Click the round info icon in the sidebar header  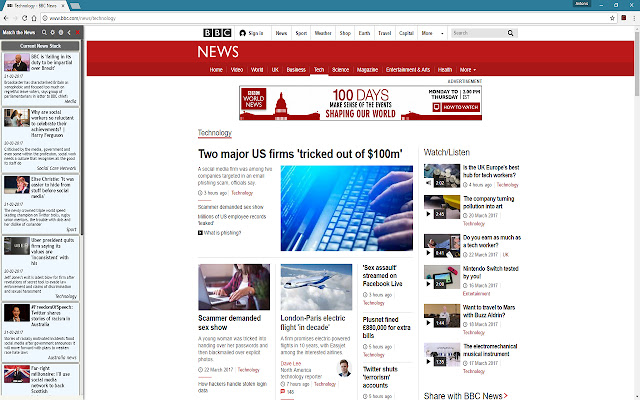tap(61, 32)
